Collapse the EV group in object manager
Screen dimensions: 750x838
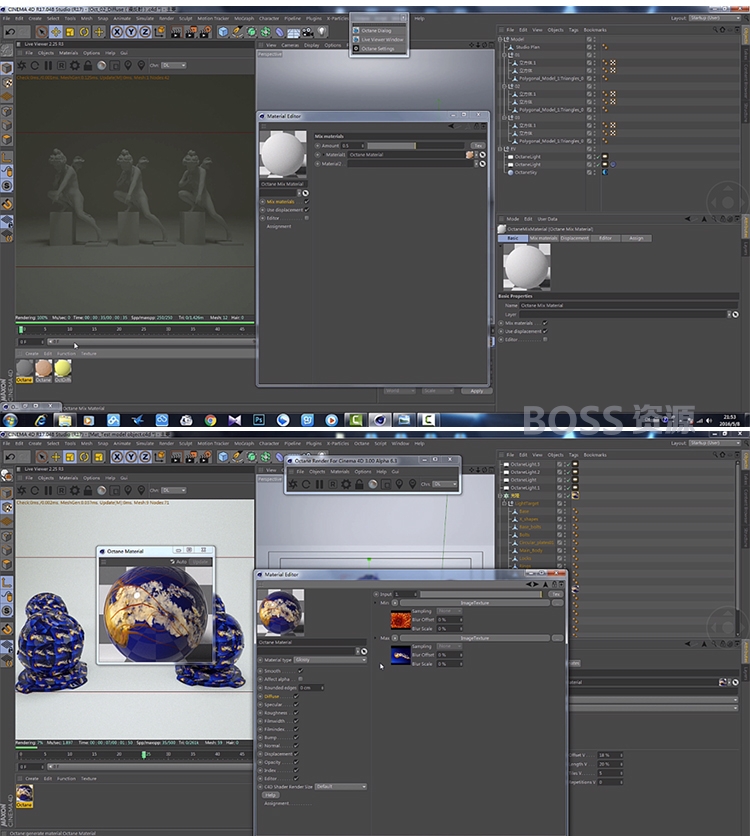[500, 149]
